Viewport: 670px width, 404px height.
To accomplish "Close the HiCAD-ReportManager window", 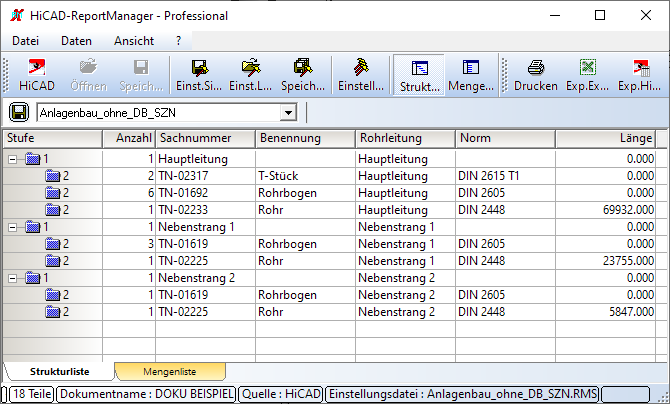I will coord(646,15).
